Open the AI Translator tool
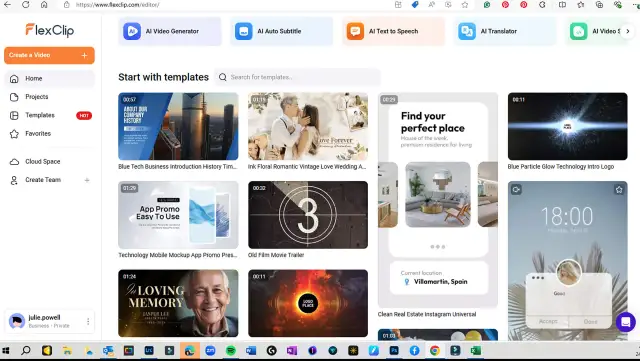This screenshot has width=640, height=361. pyautogui.click(x=505, y=31)
